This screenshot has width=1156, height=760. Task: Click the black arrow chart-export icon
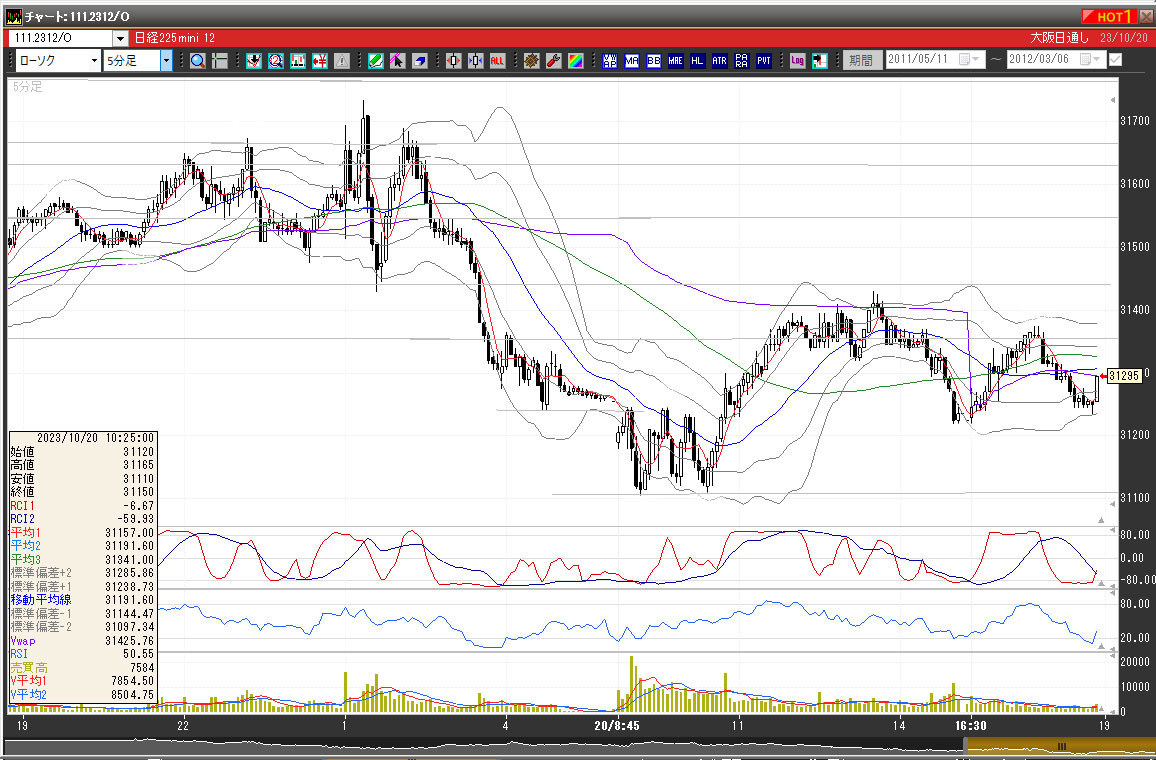click(x=819, y=60)
